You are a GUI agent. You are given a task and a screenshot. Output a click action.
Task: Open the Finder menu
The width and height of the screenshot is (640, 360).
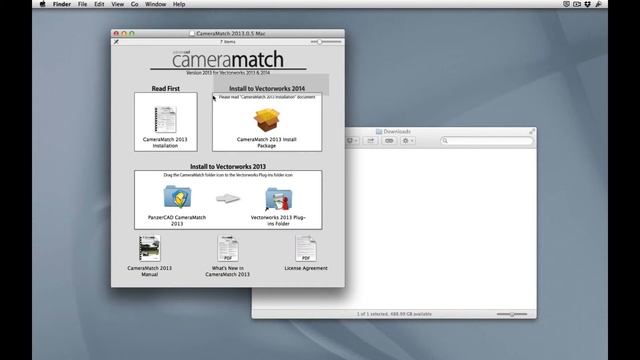62,4
